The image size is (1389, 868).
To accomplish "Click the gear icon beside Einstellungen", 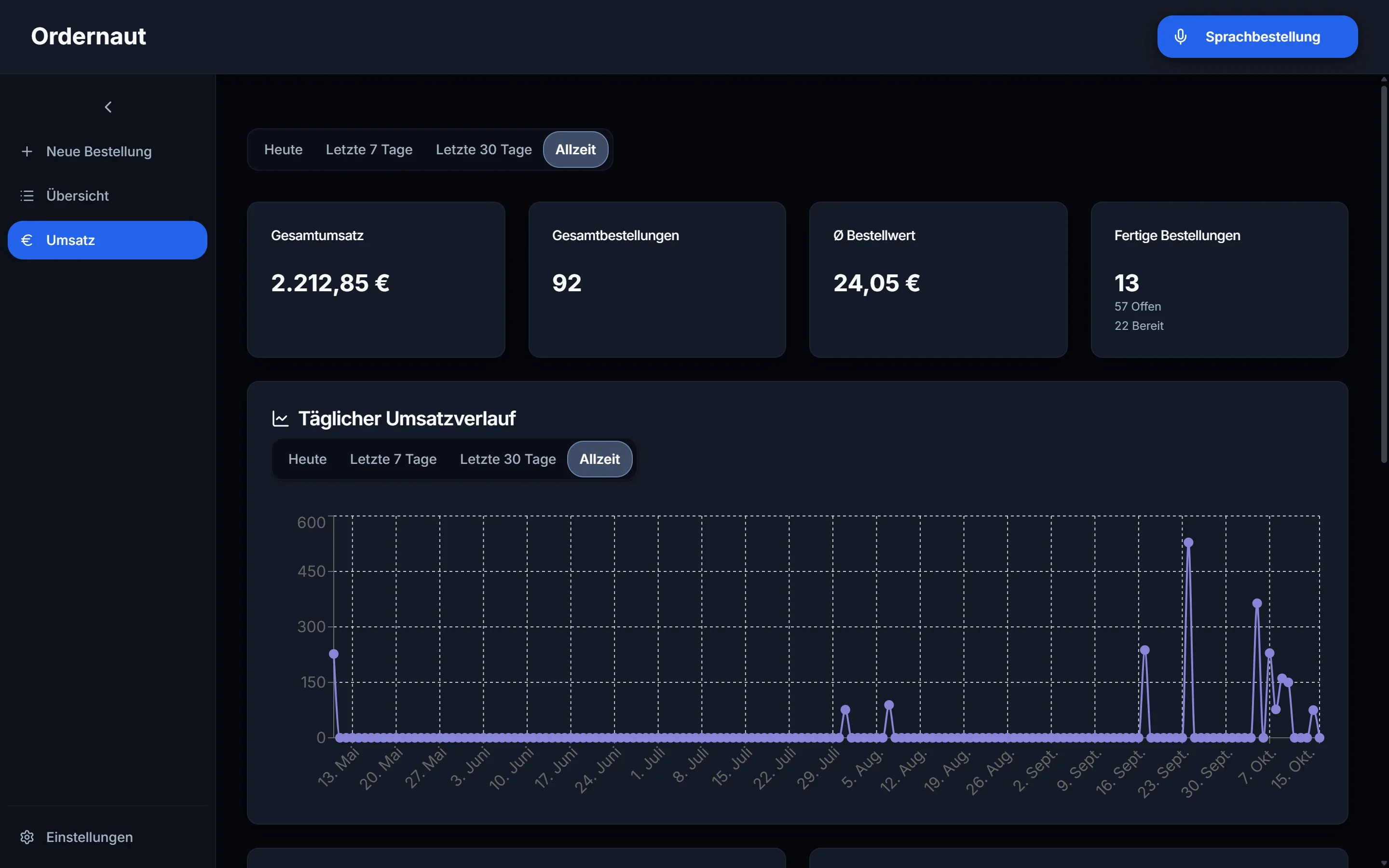I will pos(27,837).
